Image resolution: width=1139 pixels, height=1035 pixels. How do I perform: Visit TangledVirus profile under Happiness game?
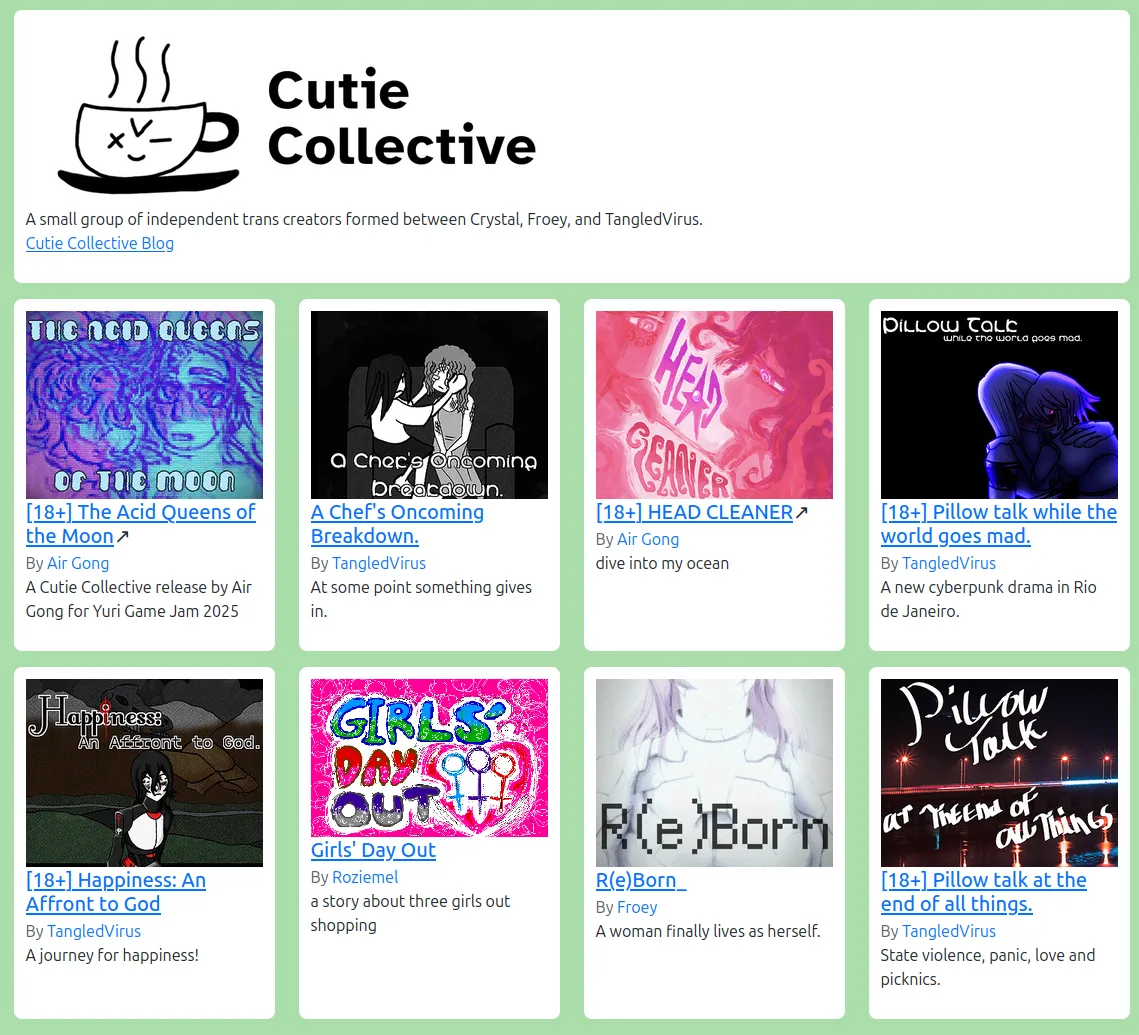coord(94,931)
